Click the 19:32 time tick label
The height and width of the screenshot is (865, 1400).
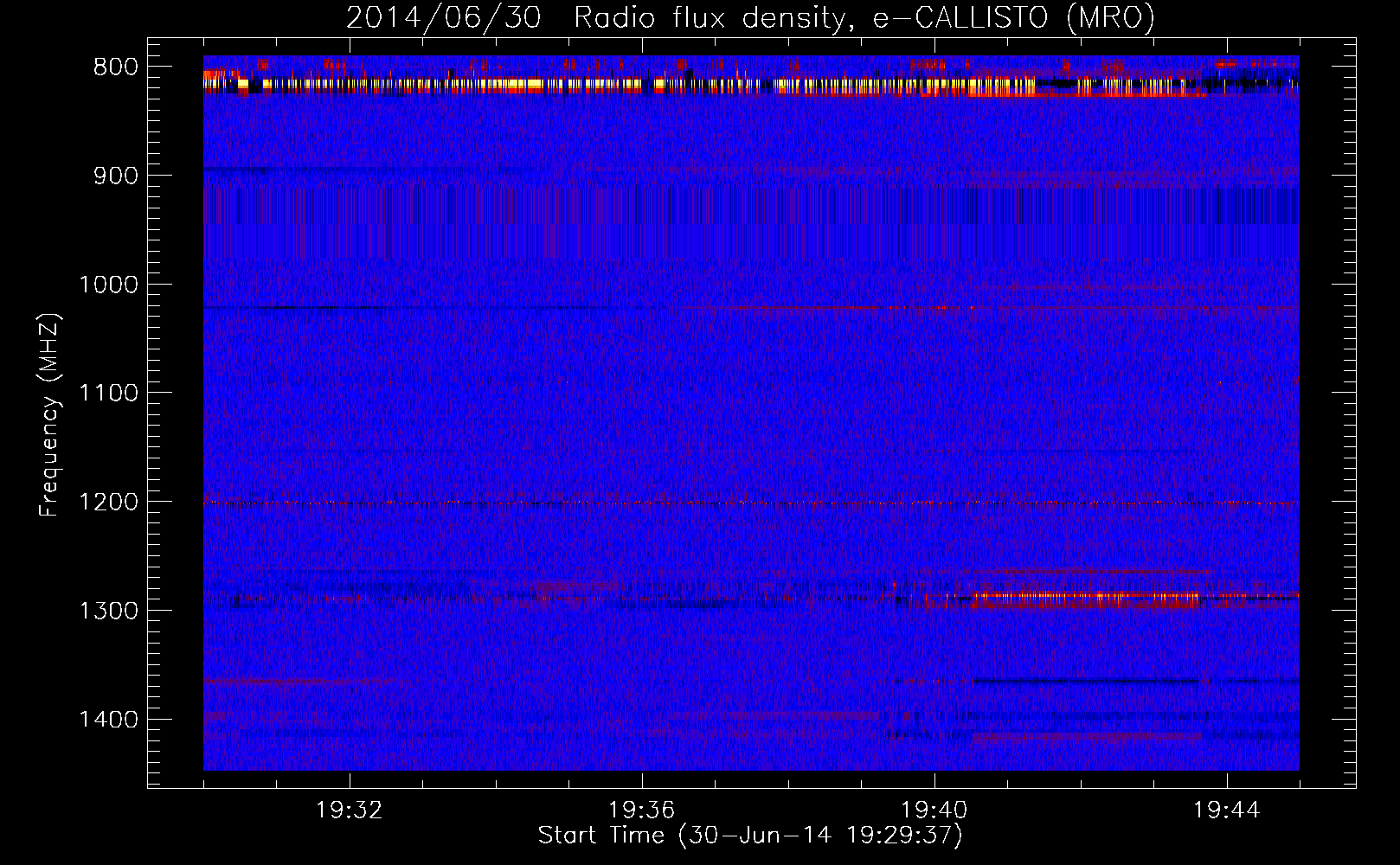click(350, 811)
